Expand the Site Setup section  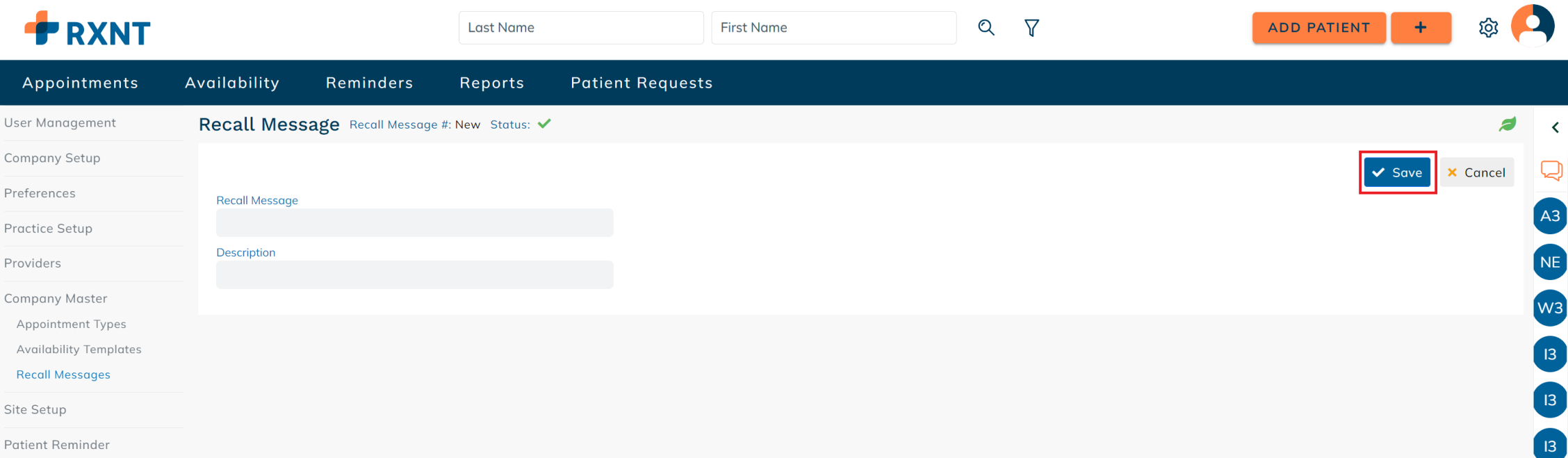[x=35, y=410]
